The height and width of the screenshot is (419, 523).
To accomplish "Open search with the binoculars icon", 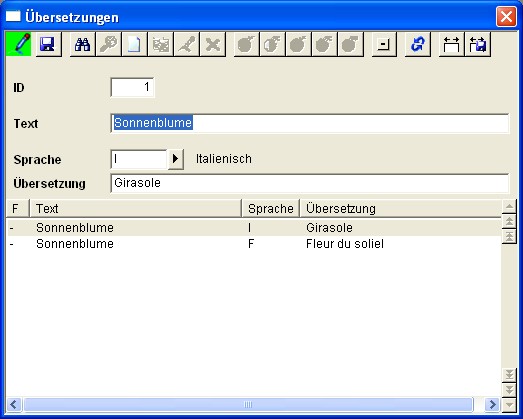I will coord(82,44).
